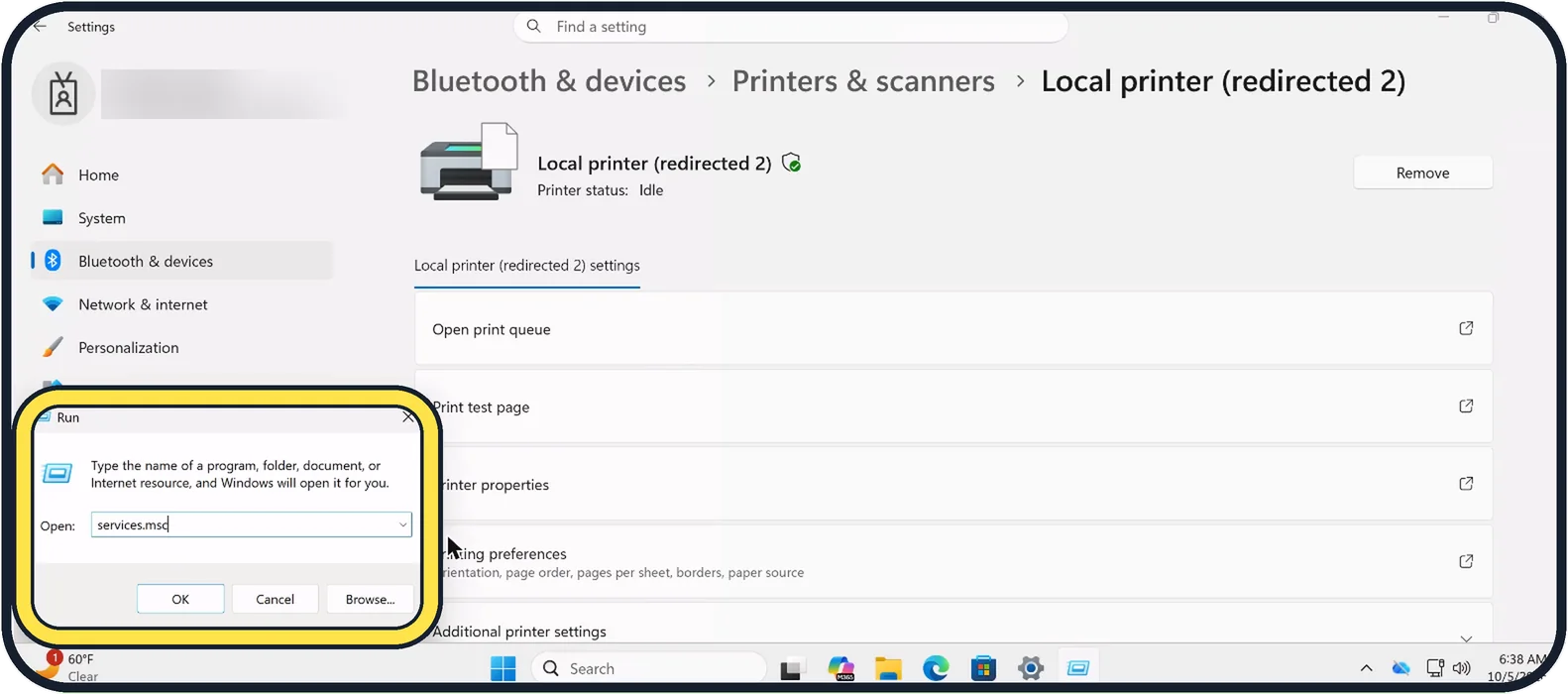Click the network tray icon
Viewport: 1568px width, 694px height.
pos(1435,668)
